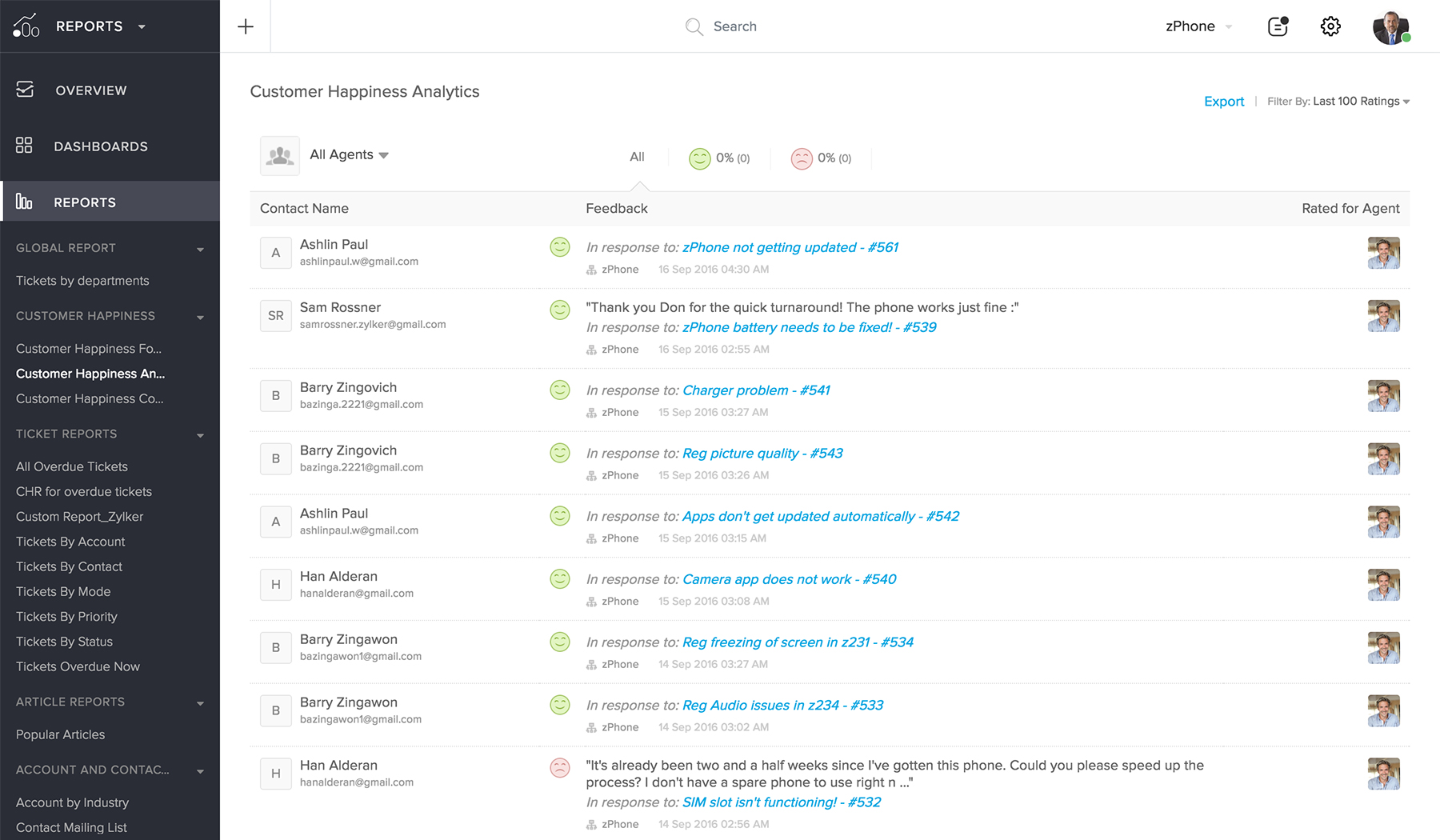The height and width of the screenshot is (840, 1440).
Task: Select Tickets By Priority report
Action: point(66,617)
